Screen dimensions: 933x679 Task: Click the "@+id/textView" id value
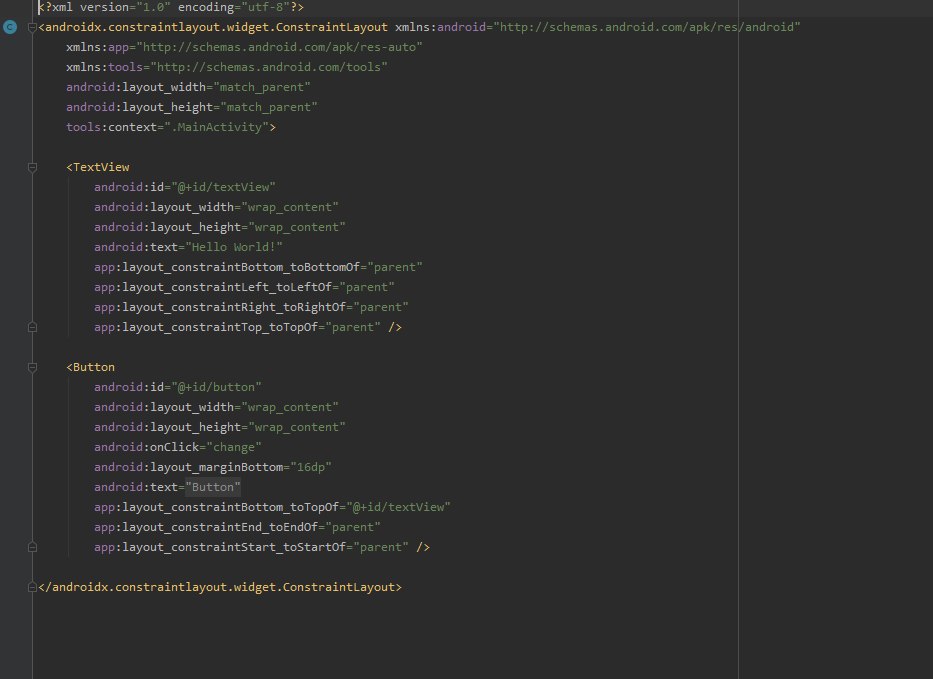click(x=223, y=187)
